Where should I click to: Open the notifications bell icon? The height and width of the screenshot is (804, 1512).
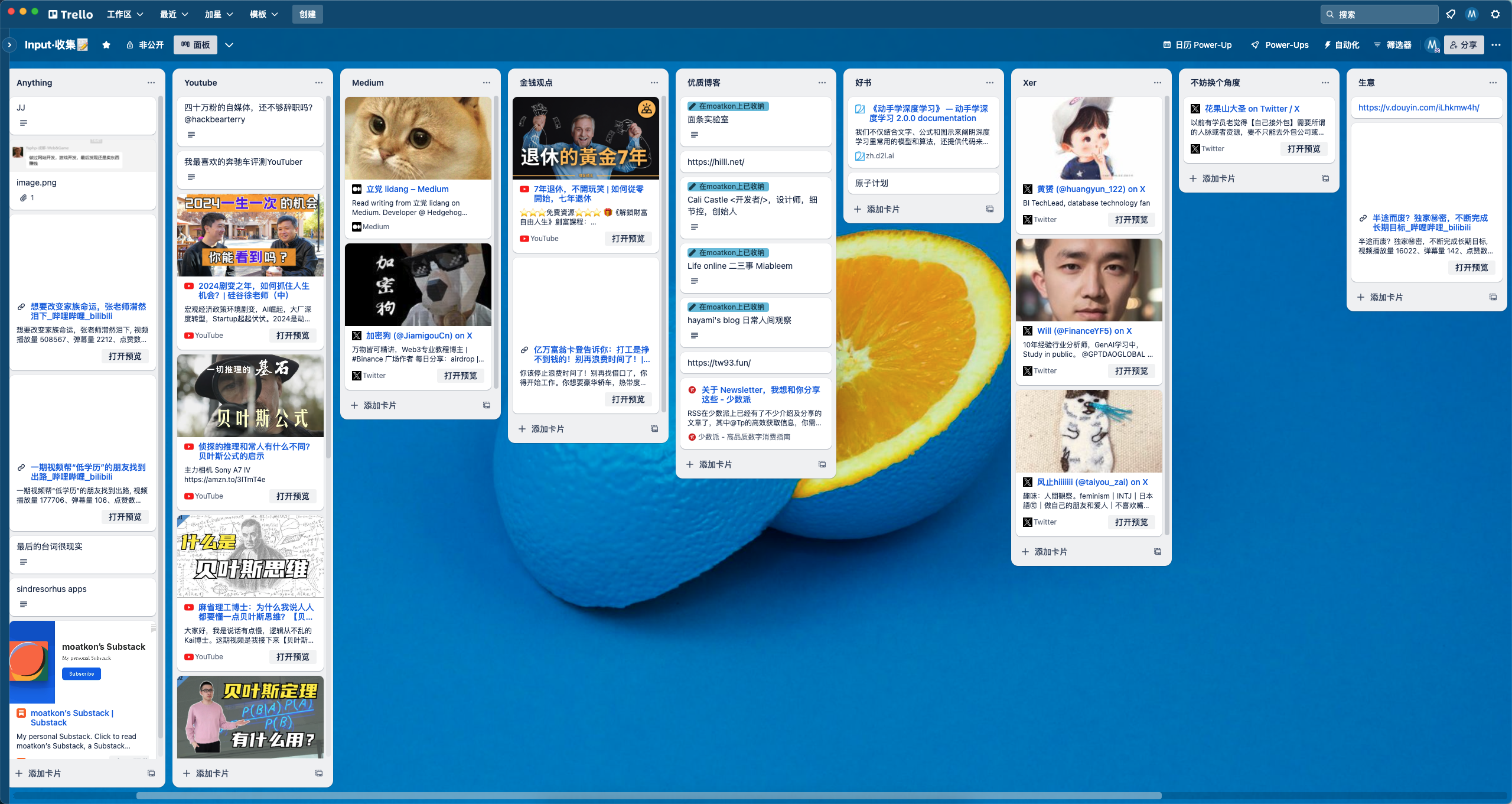1451,14
